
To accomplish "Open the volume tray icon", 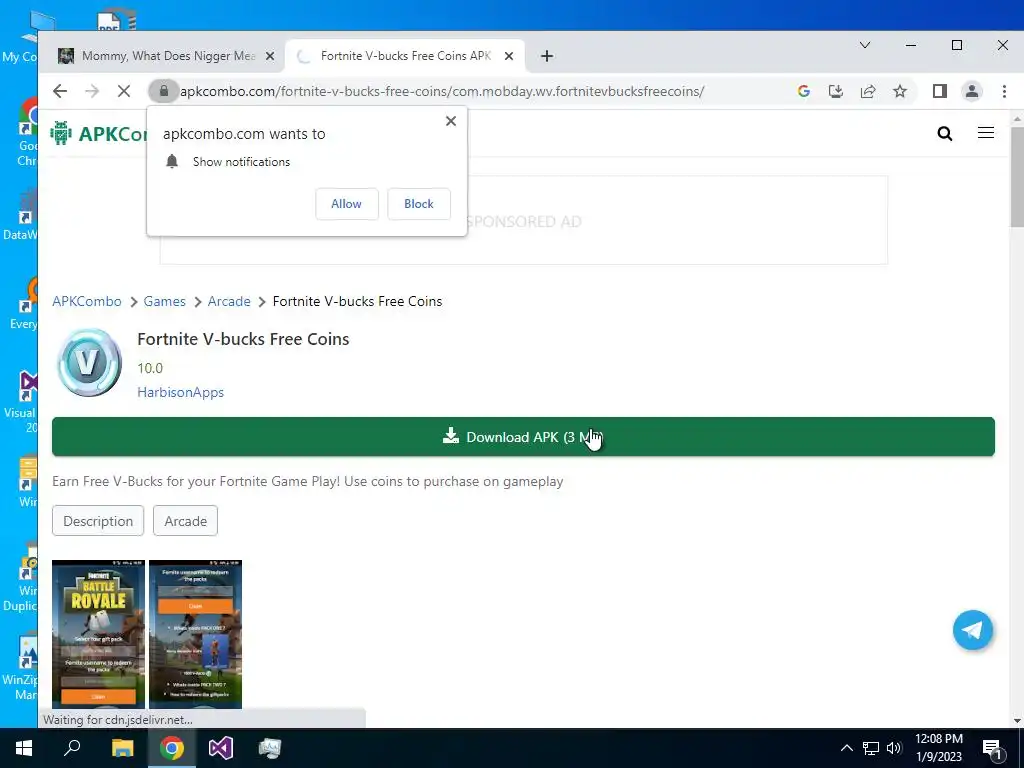I will (894, 748).
